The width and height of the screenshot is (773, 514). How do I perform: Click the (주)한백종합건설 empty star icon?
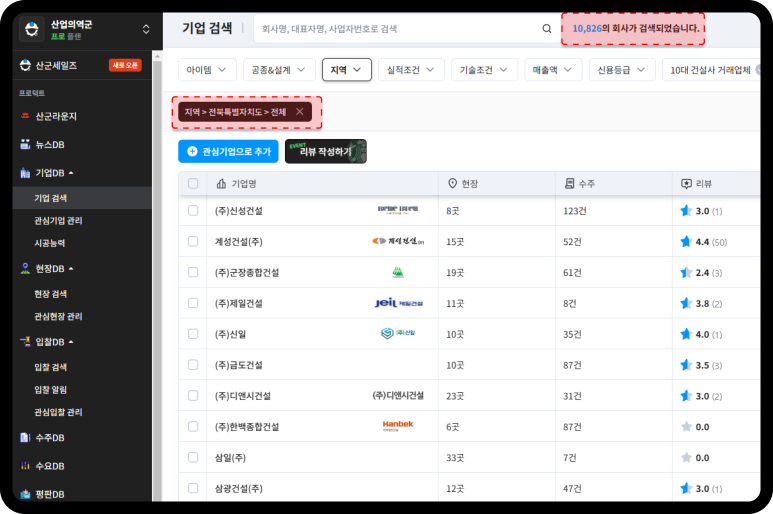(x=686, y=427)
